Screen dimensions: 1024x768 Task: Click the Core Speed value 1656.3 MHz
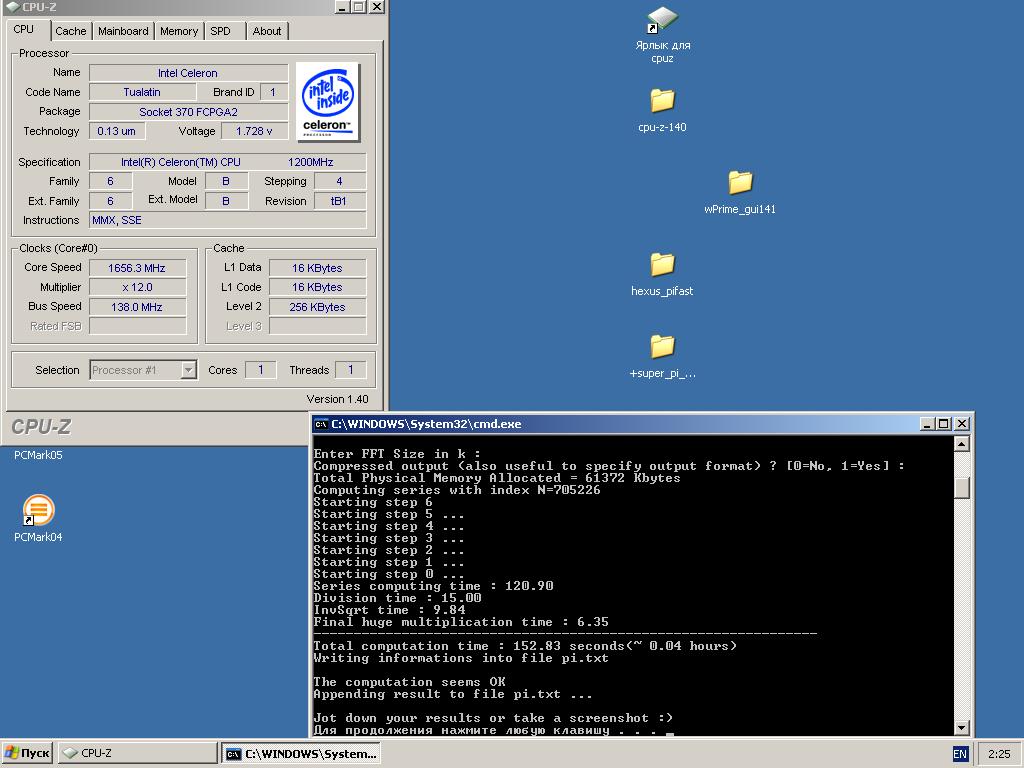137,268
